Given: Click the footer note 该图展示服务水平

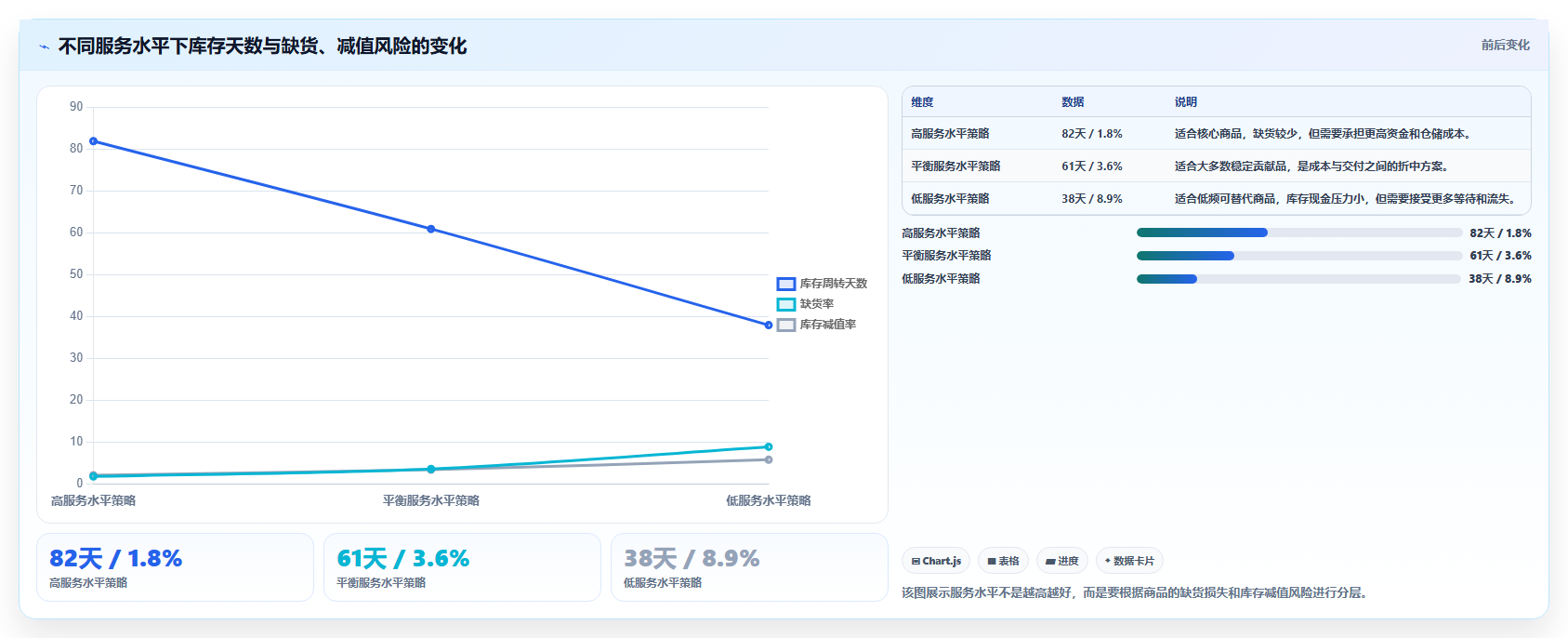Looking at the screenshot, I should [1134, 592].
